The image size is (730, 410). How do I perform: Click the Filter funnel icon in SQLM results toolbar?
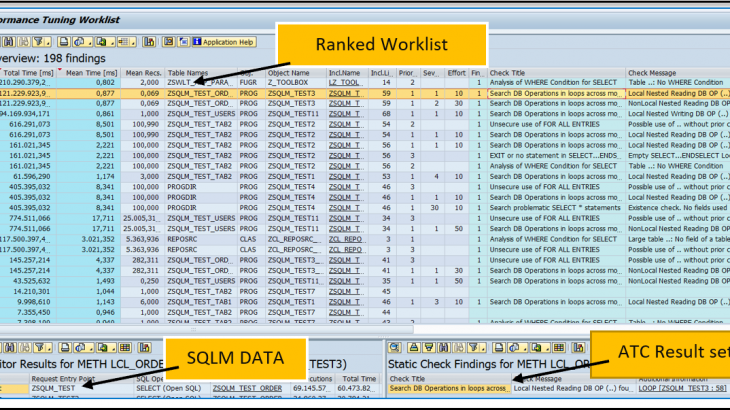coord(39,348)
